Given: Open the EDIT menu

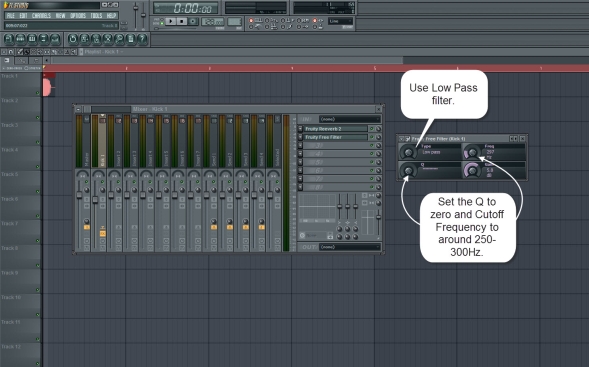Looking at the screenshot, I should (x=23, y=15).
